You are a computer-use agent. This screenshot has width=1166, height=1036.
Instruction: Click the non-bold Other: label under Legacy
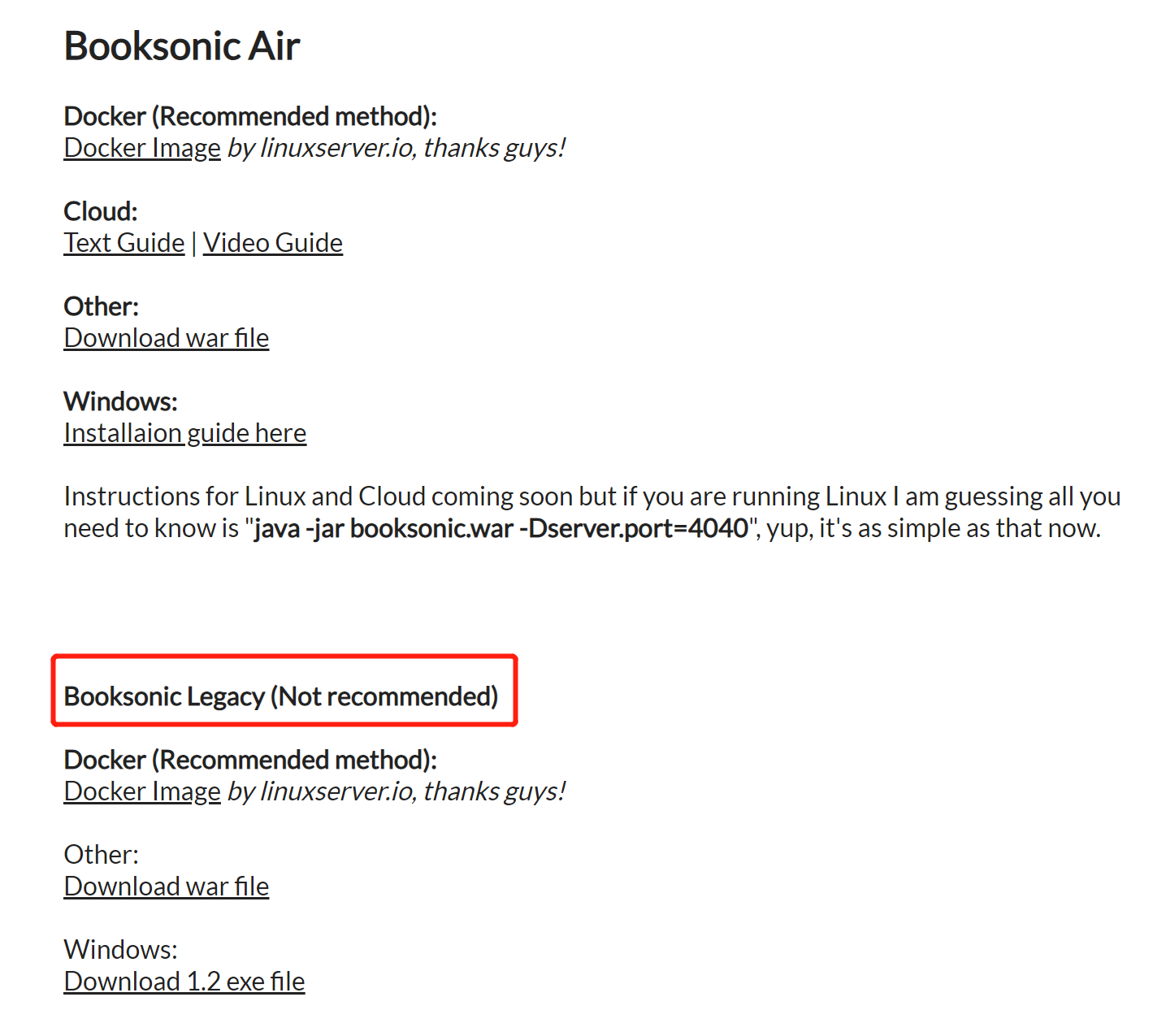[x=102, y=855]
